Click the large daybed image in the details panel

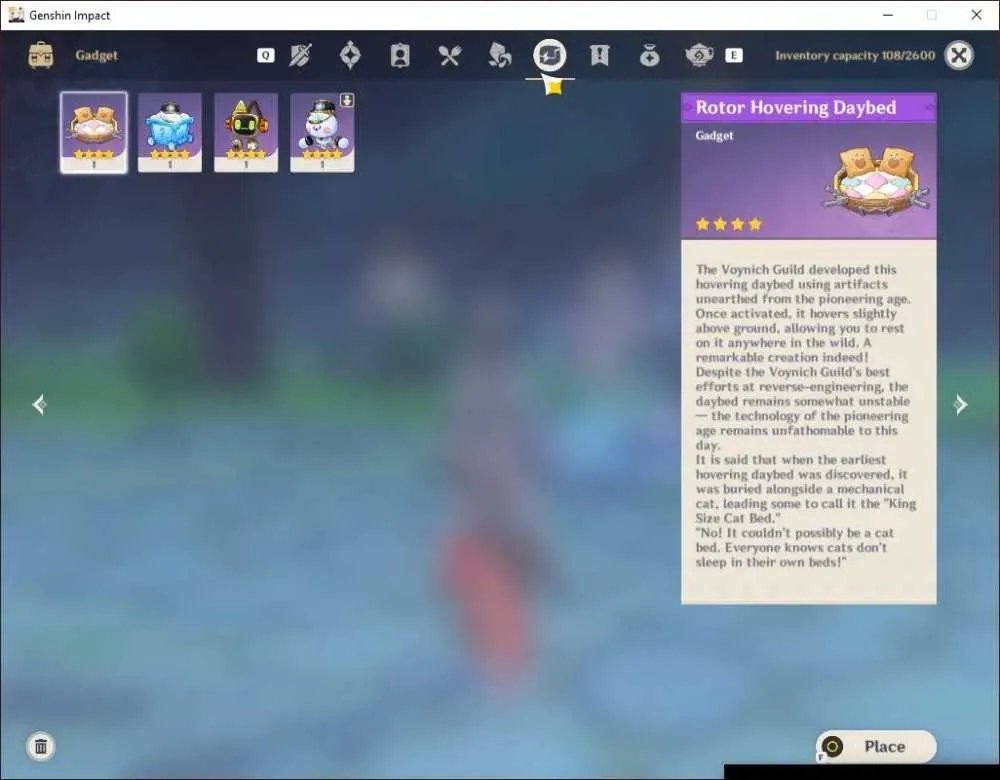[x=877, y=180]
